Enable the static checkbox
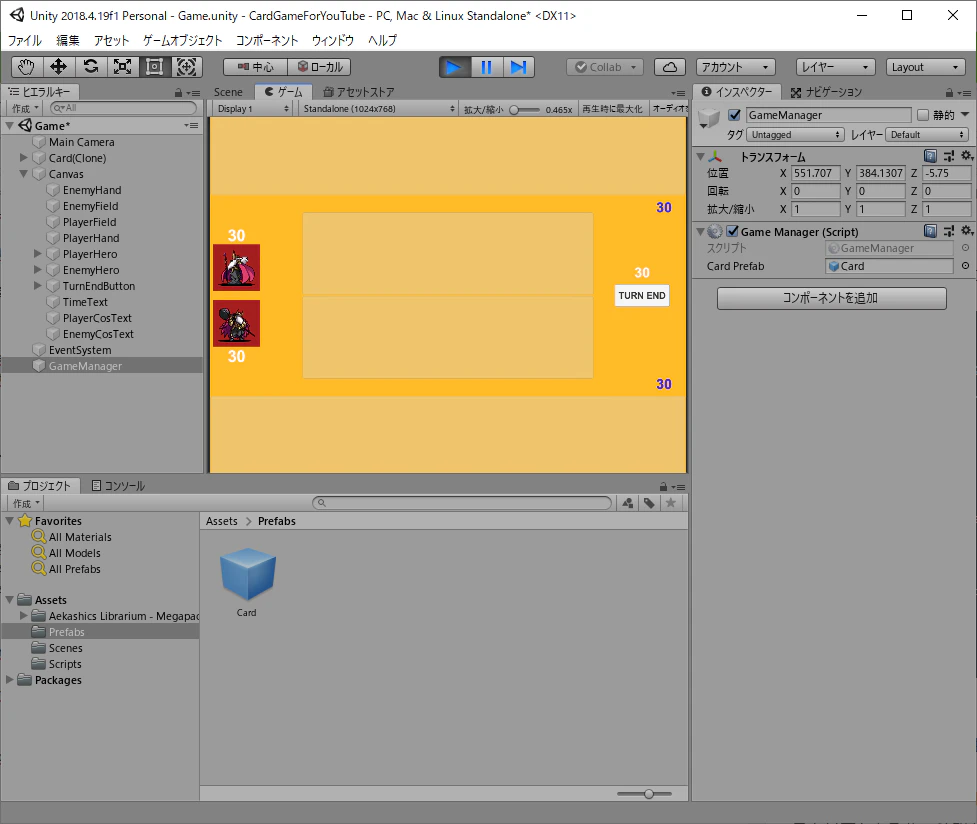This screenshot has width=977, height=824. 923,115
